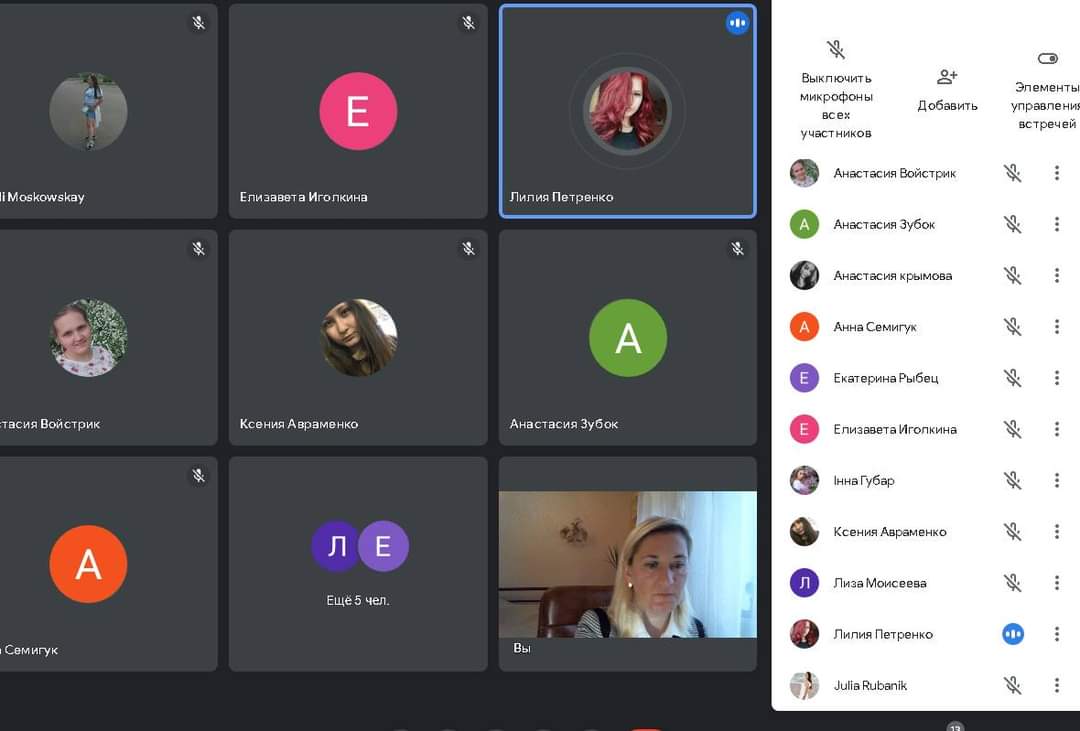Click speaking indicator next to Лилия Петренко in list
This screenshot has height=731, width=1080.
pos(1012,634)
